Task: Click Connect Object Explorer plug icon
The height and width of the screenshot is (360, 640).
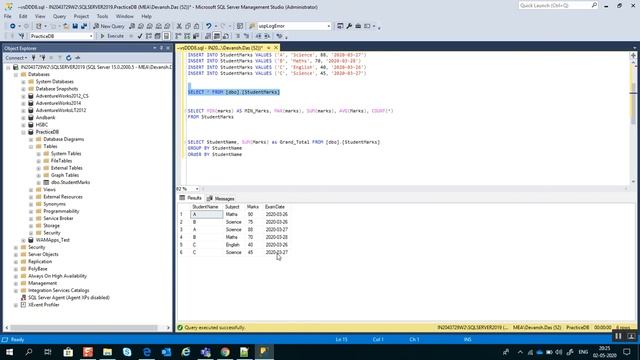Action: pos(34,58)
